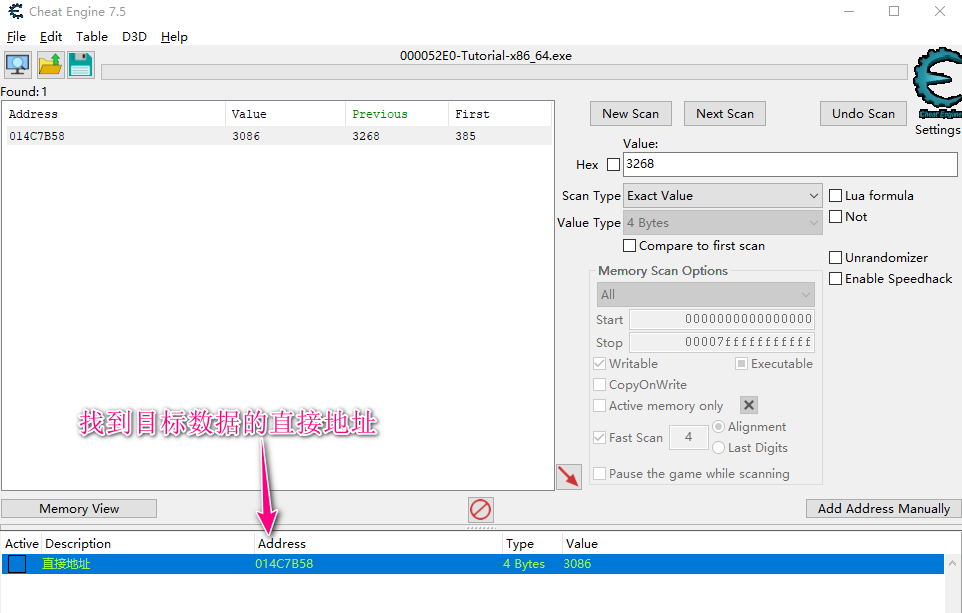Click the Stop address field
The width and height of the screenshot is (962, 613).
[x=722, y=342]
